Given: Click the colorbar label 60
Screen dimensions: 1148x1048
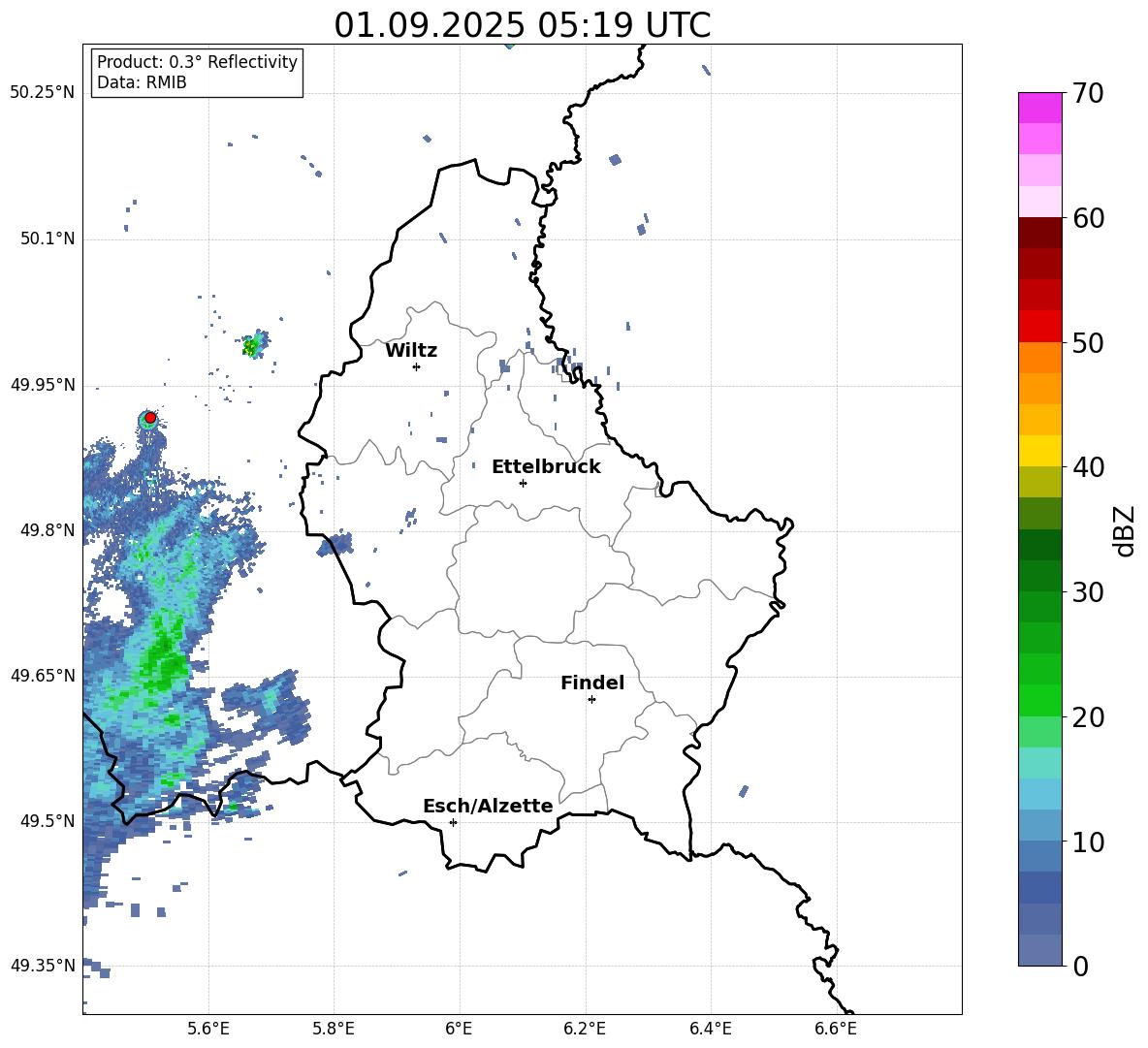Looking at the screenshot, I should tap(1088, 218).
